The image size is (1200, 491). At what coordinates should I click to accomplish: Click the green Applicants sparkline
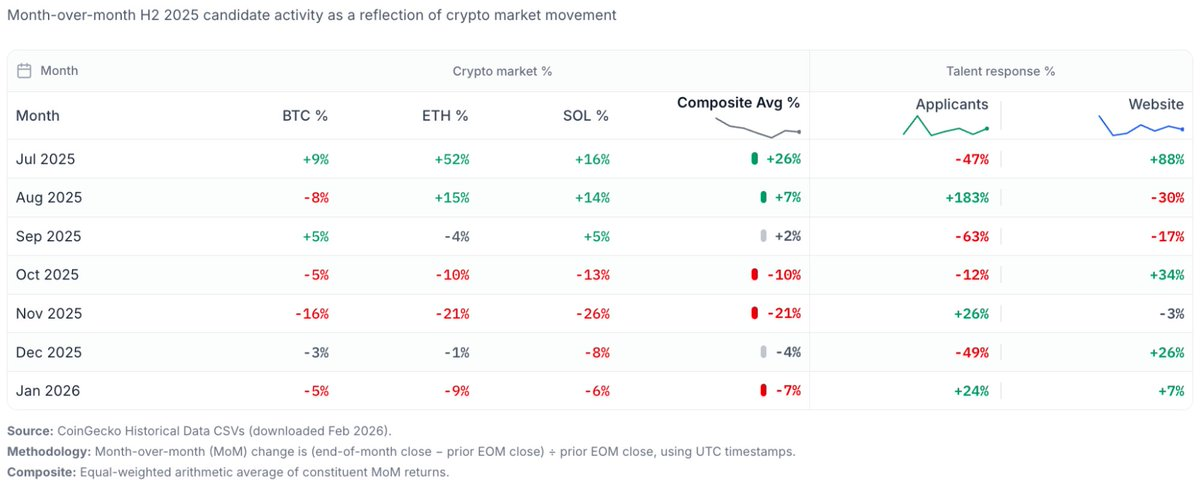tap(945, 127)
